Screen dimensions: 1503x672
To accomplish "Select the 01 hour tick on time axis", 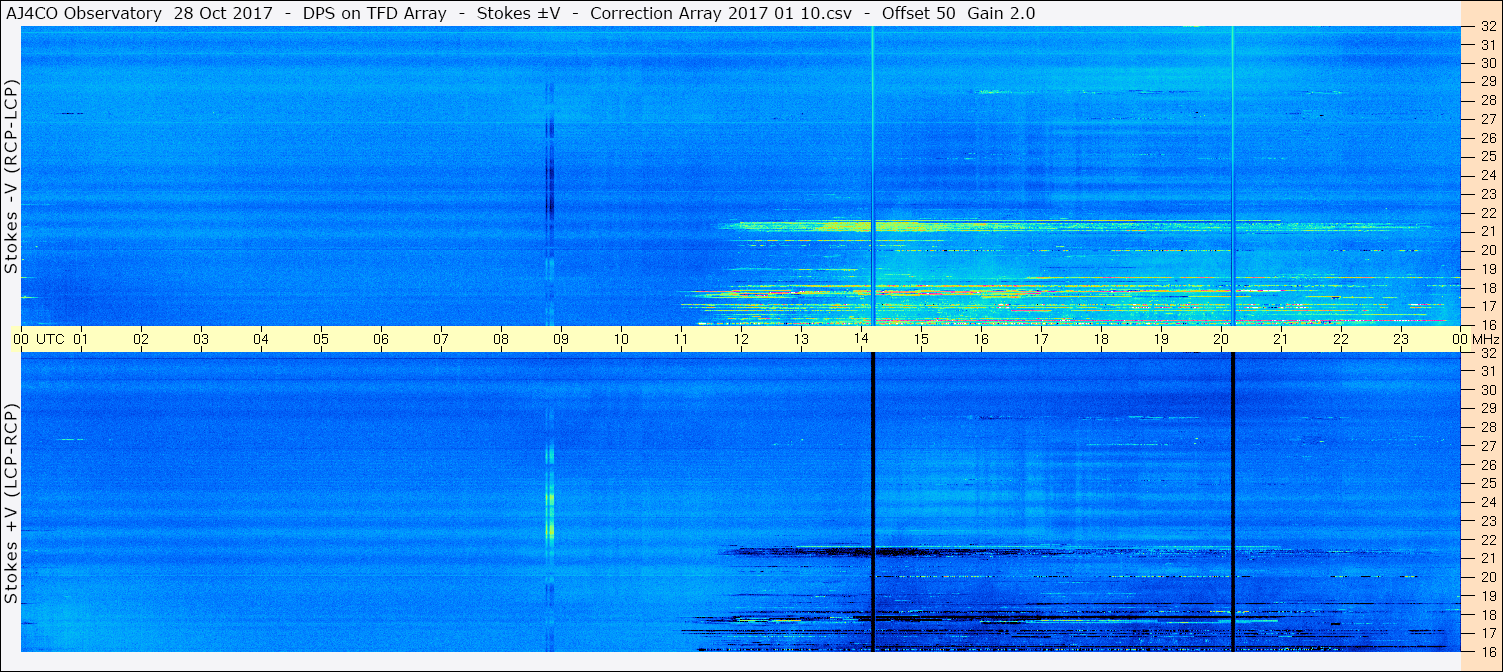I will pos(81,339).
